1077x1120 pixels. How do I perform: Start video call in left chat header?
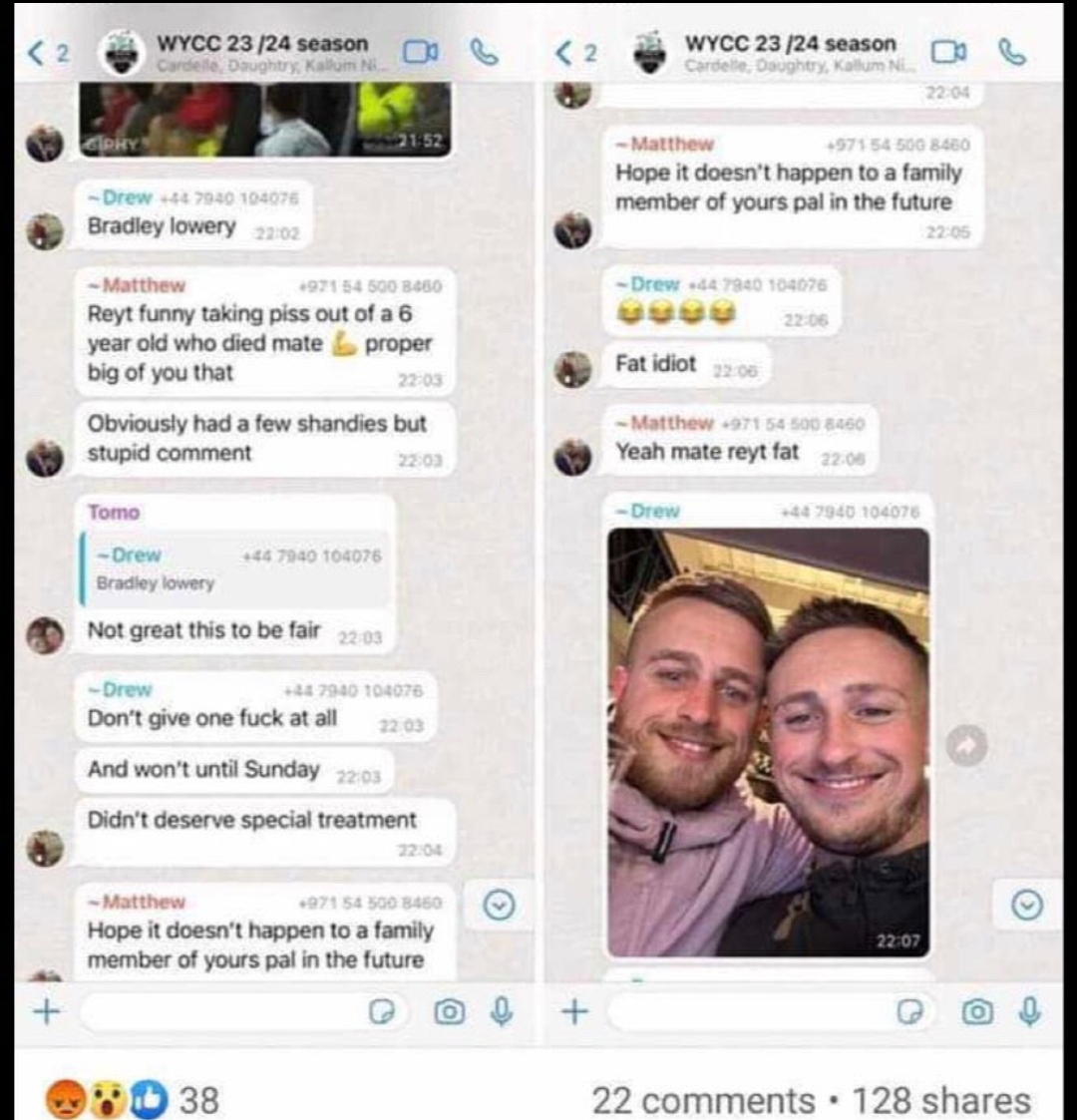coord(421,52)
